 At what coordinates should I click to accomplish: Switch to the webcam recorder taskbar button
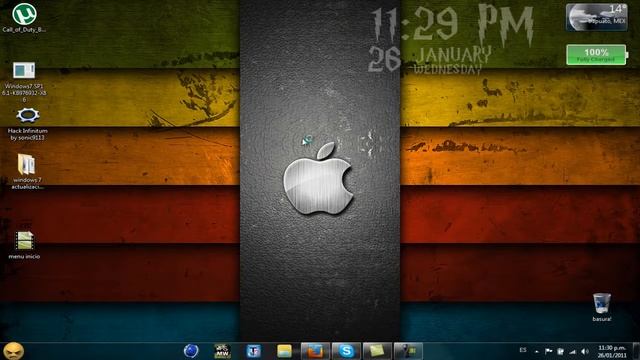click(x=408, y=351)
